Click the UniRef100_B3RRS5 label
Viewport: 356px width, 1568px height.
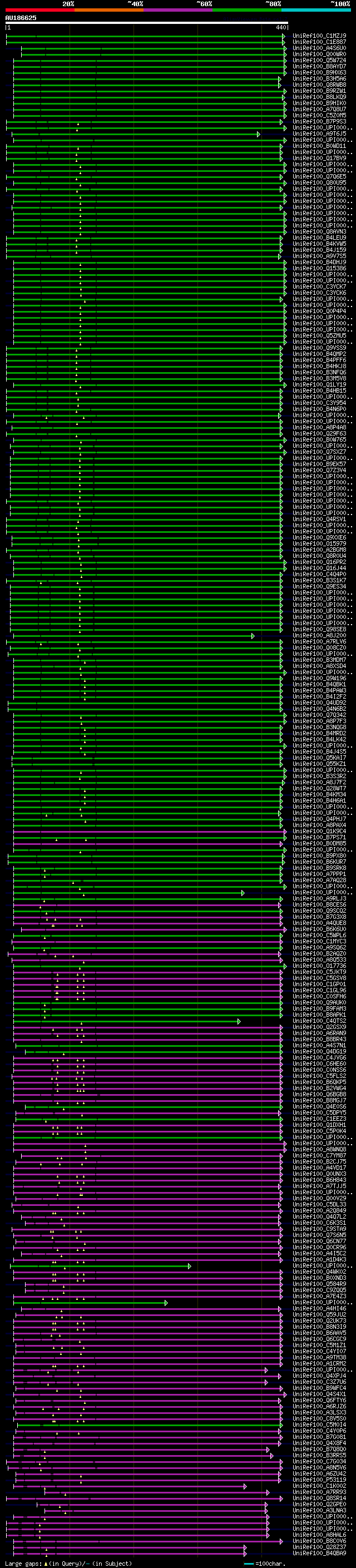tap(319, 1455)
